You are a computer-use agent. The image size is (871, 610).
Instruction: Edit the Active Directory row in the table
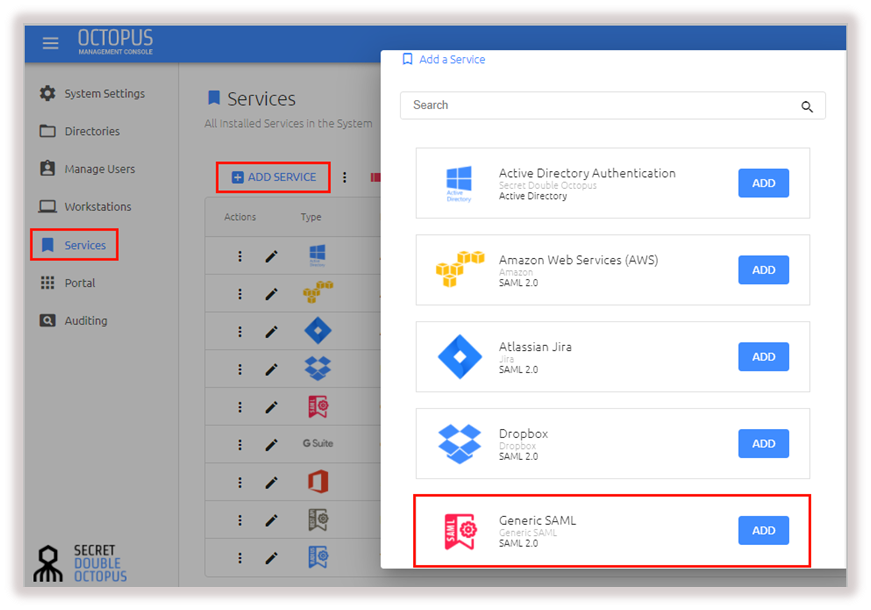click(271, 256)
